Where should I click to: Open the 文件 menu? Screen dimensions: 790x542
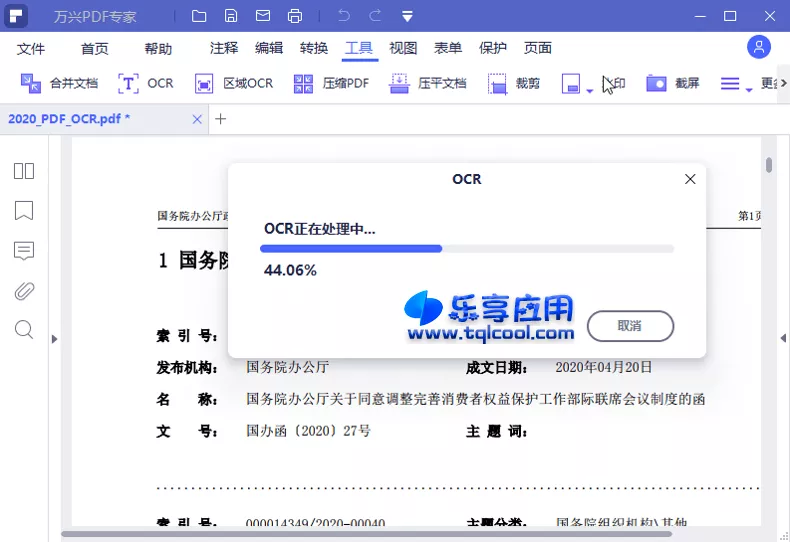point(31,48)
